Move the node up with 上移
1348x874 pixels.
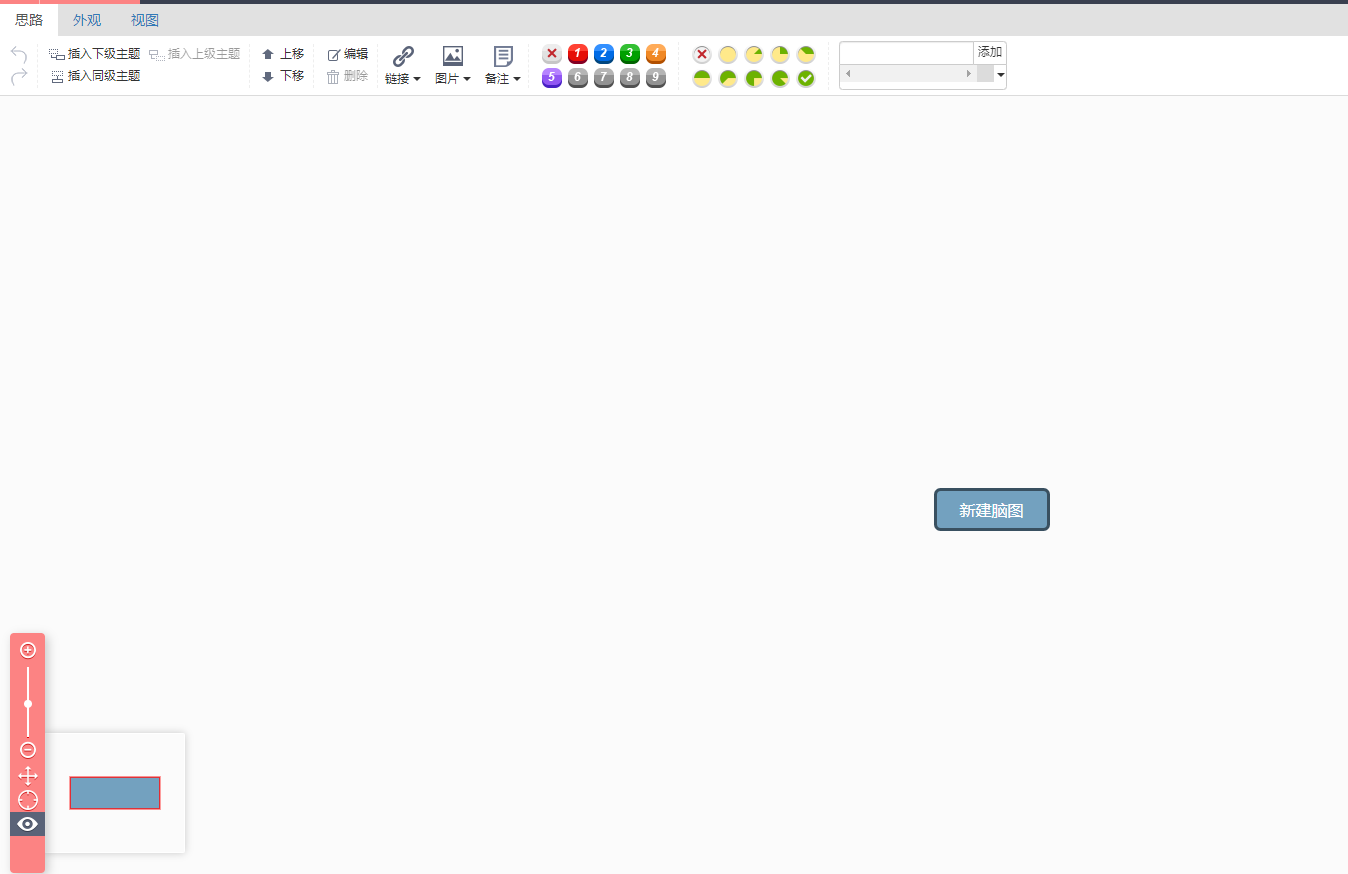283,54
